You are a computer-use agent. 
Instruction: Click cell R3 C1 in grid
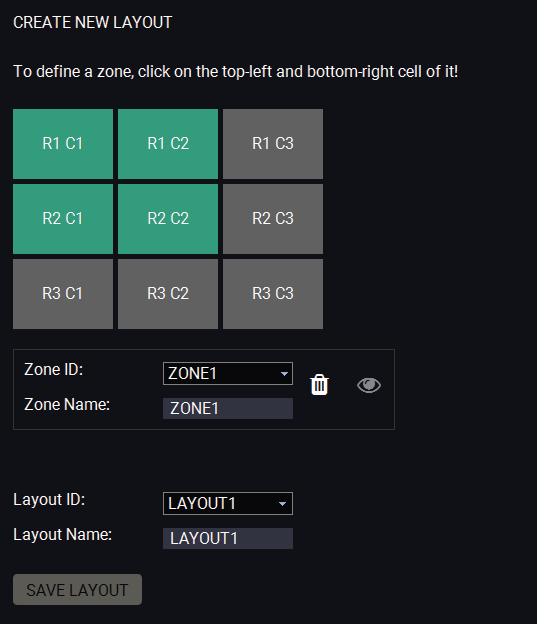pos(63,294)
